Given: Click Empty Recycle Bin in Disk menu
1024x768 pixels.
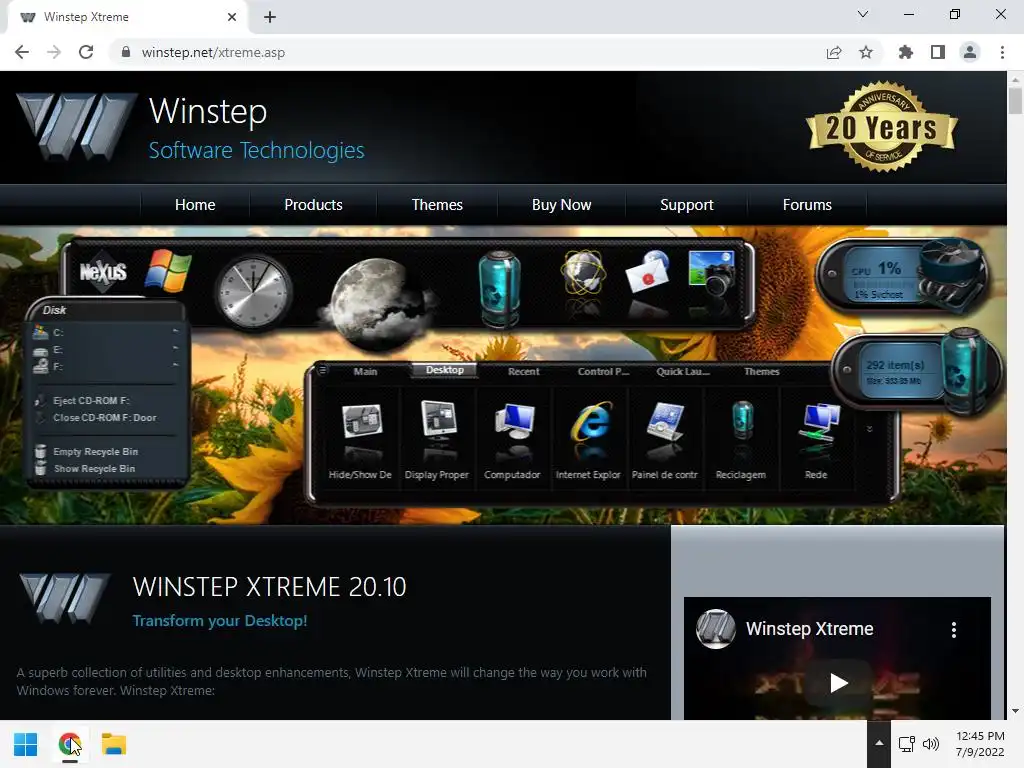Looking at the screenshot, I should 96,452.
